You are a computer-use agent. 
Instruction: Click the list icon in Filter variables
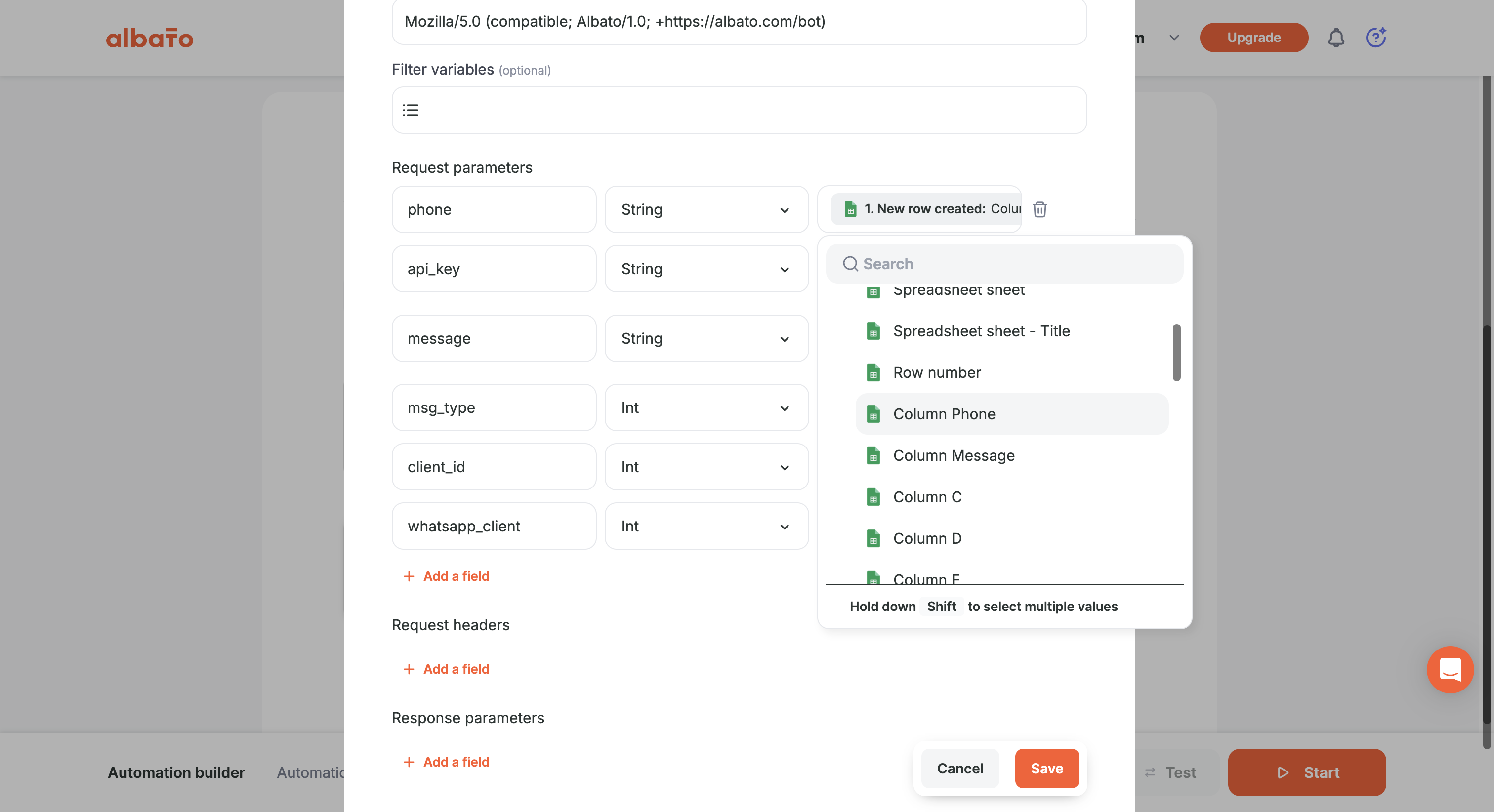tap(411, 110)
